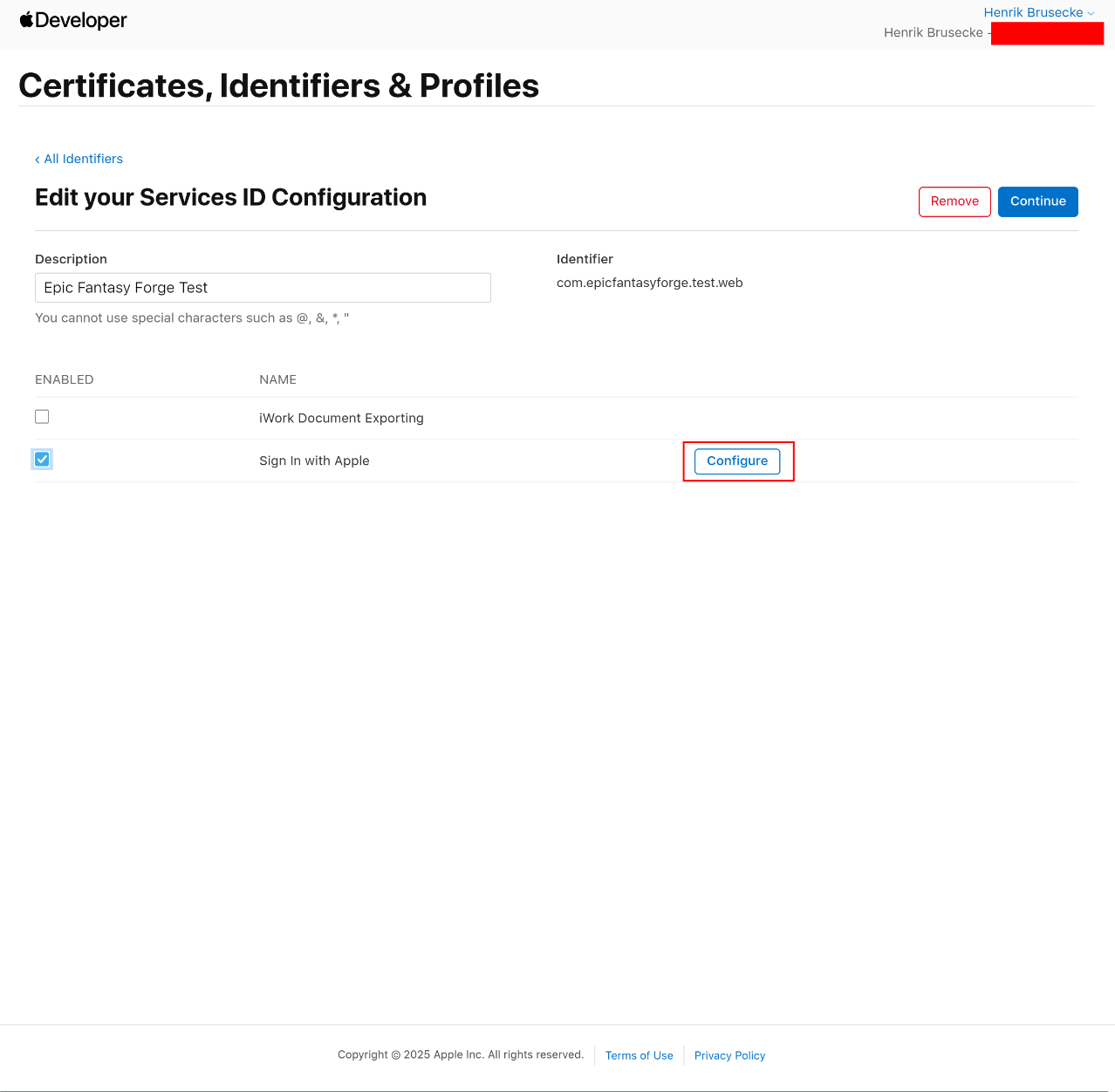
Task: Configure Sign In with Apple
Action: pos(737,461)
